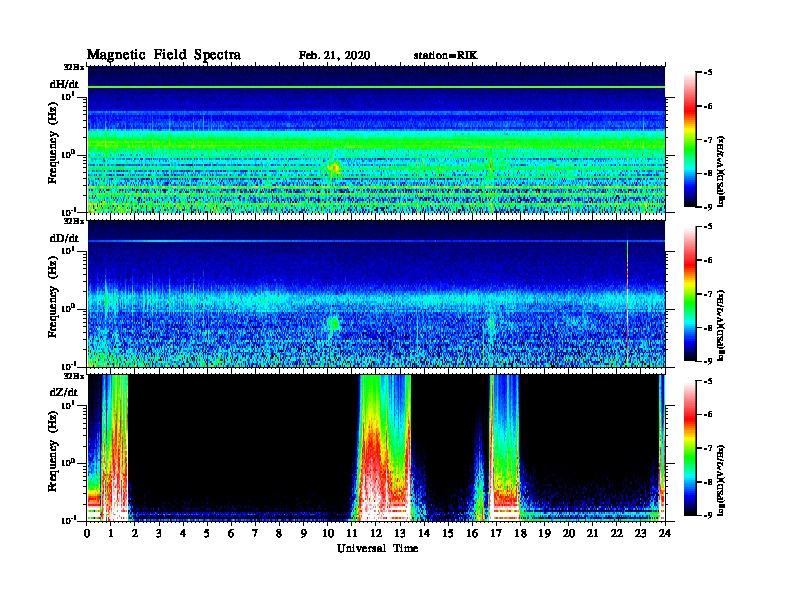Click the vertical spike near 22.5 UT in dD/dt
This screenshot has width=792, height=612.
point(627,301)
